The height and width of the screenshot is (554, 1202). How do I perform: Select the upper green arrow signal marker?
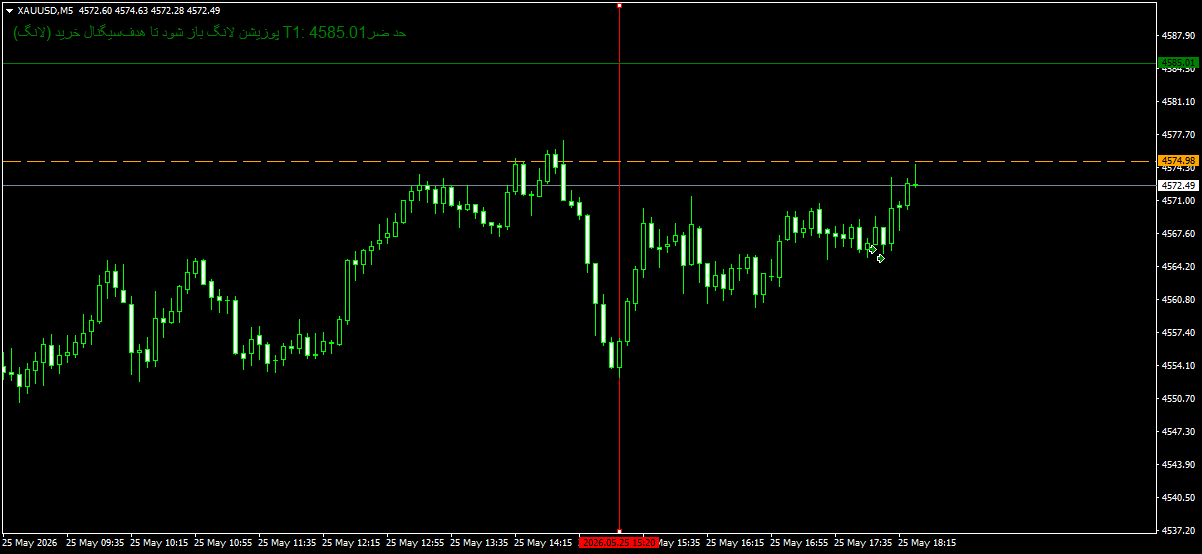[872, 249]
